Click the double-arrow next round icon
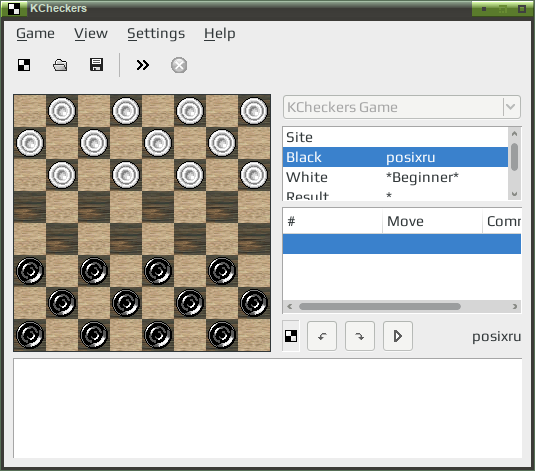The image size is (535, 471). coord(143,65)
